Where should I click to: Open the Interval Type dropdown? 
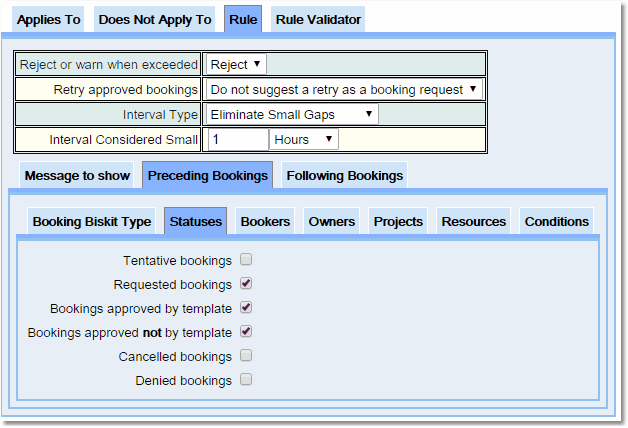pos(292,114)
